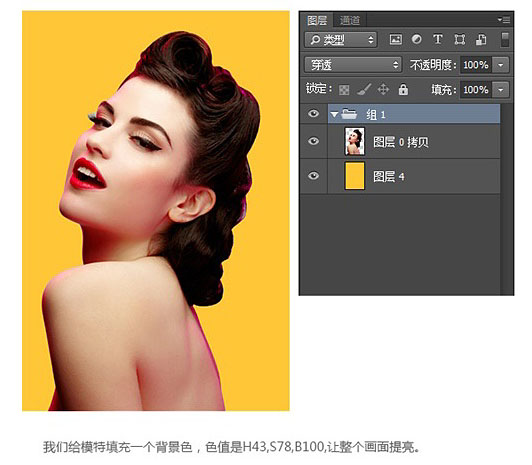Screen dimensions: 532x465
Task: Collapse the 组 1 group triangle
Action: point(334,114)
